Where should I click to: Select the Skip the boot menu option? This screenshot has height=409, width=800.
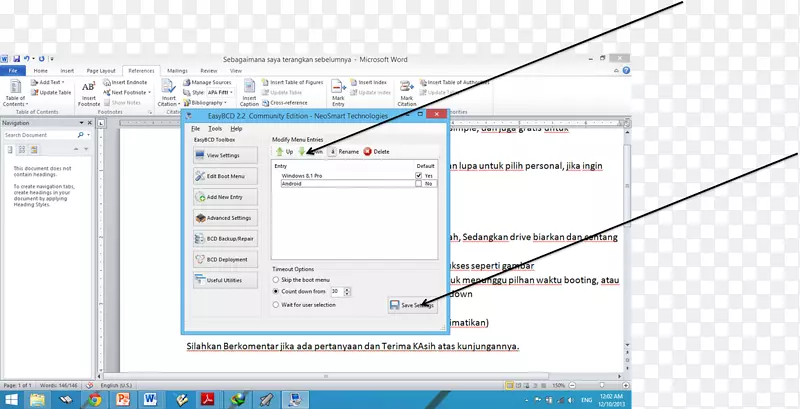pos(276,280)
